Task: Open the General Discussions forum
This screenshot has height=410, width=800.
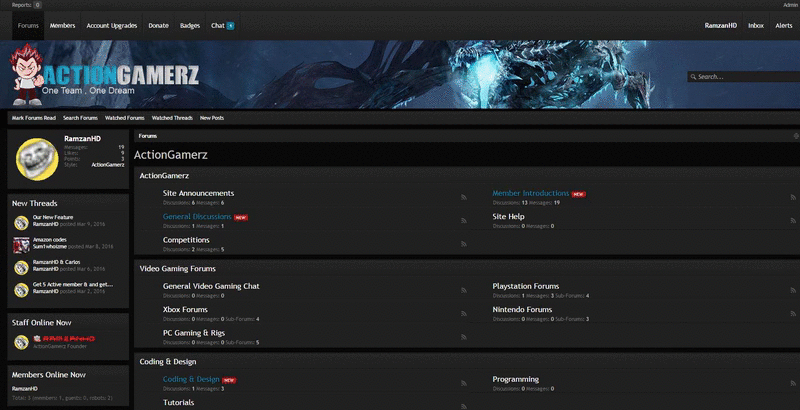Action: coord(197,216)
